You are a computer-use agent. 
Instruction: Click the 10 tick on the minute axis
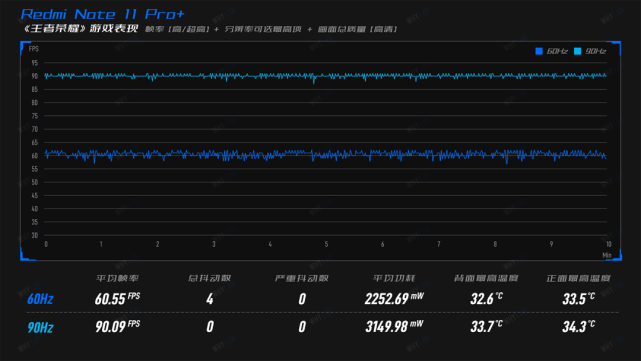click(x=609, y=244)
